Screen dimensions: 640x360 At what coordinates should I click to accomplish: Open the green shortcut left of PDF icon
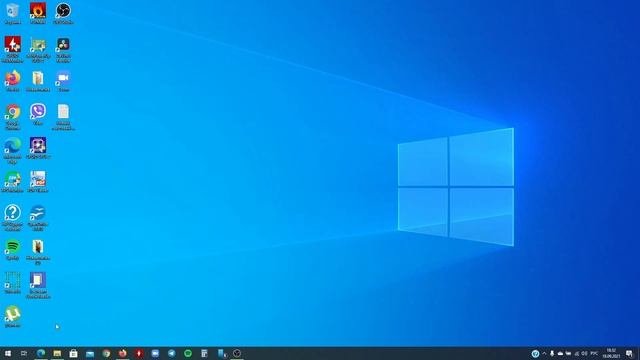[13, 181]
